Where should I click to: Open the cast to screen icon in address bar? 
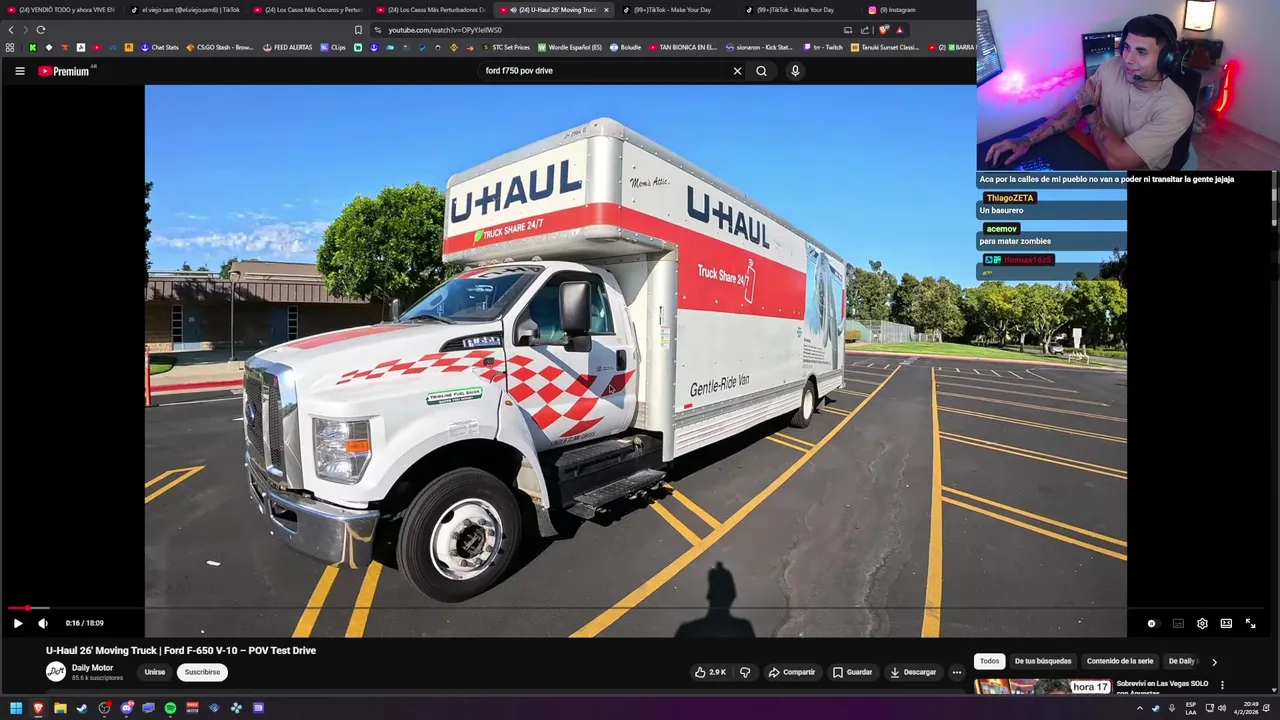point(848,30)
